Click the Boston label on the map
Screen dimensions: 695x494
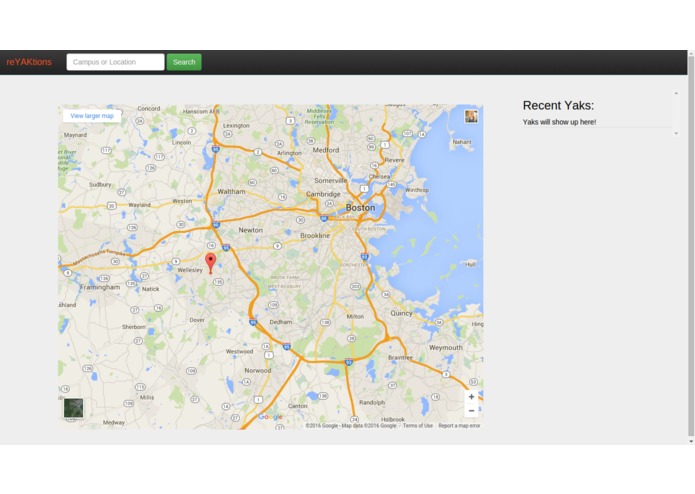(360, 207)
